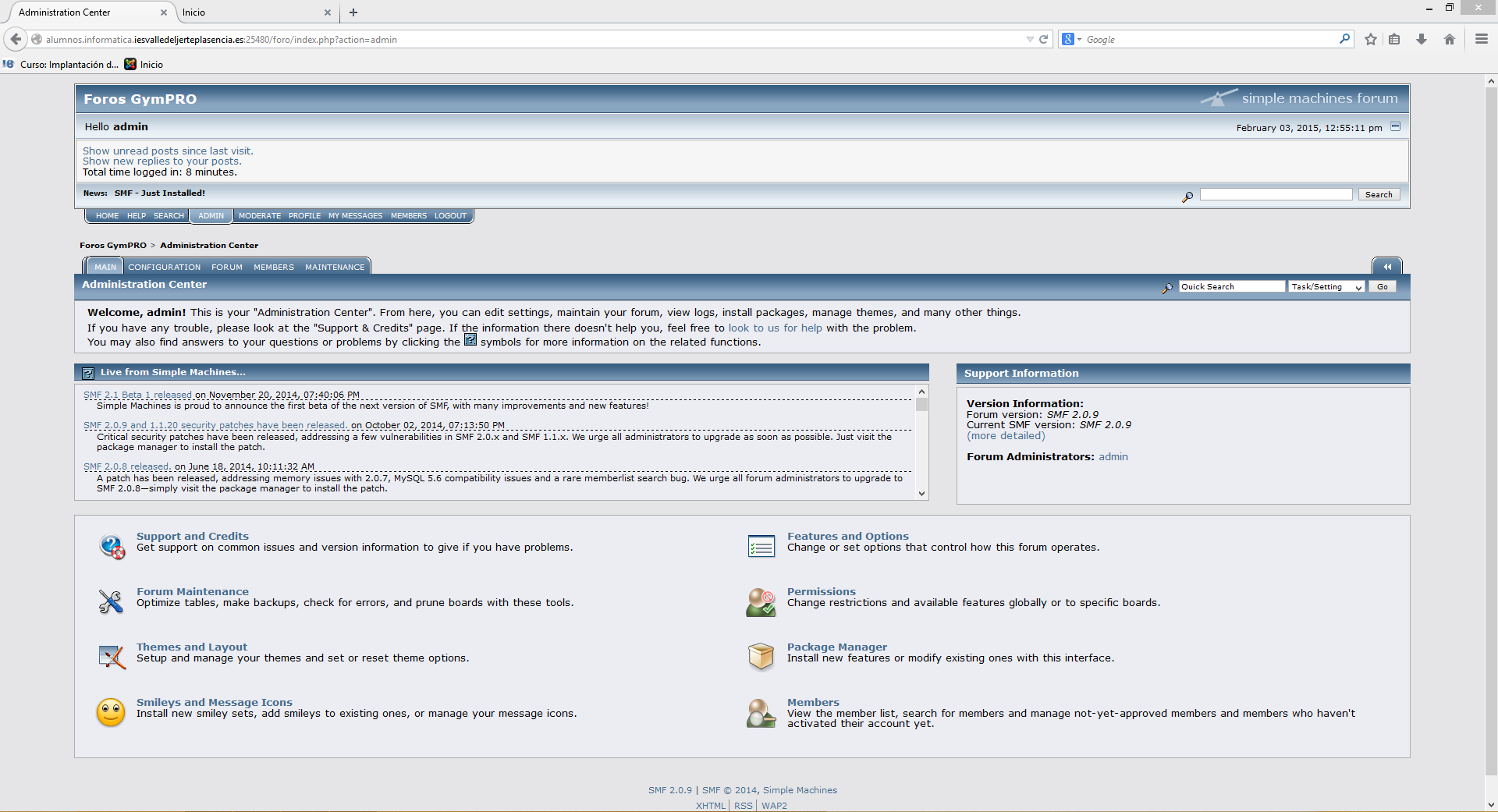1498x812 pixels.
Task: Open the Google search engine dropdown
Action: click(x=1071, y=39)
